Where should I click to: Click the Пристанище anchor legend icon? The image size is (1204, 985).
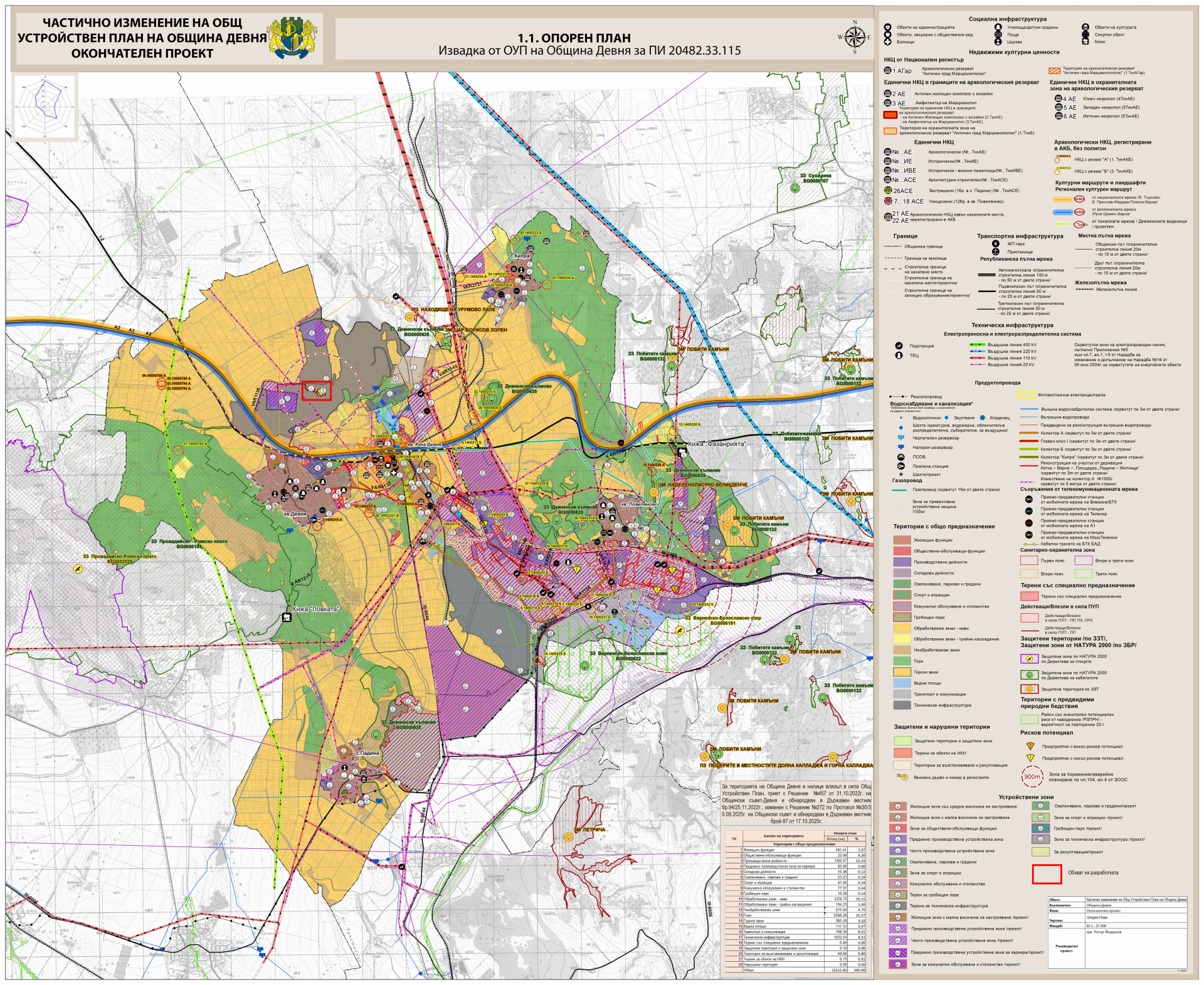point(995,251)
